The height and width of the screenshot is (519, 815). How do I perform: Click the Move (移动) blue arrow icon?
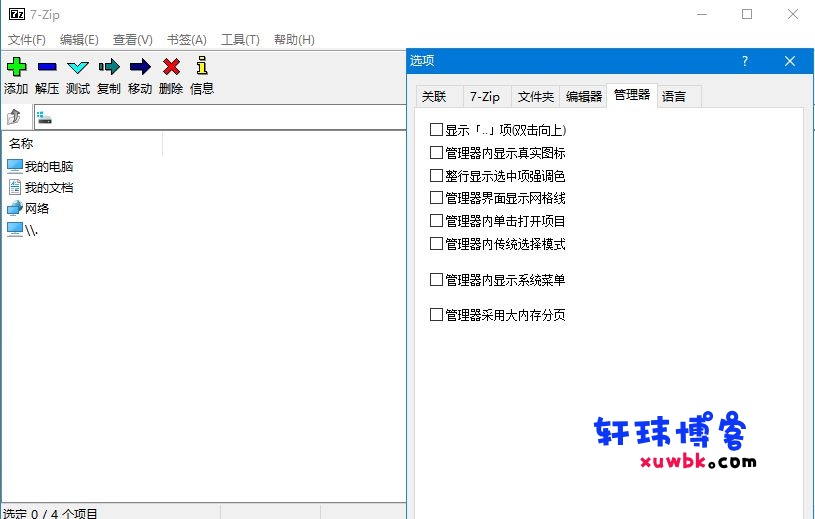tap(140, 66)
